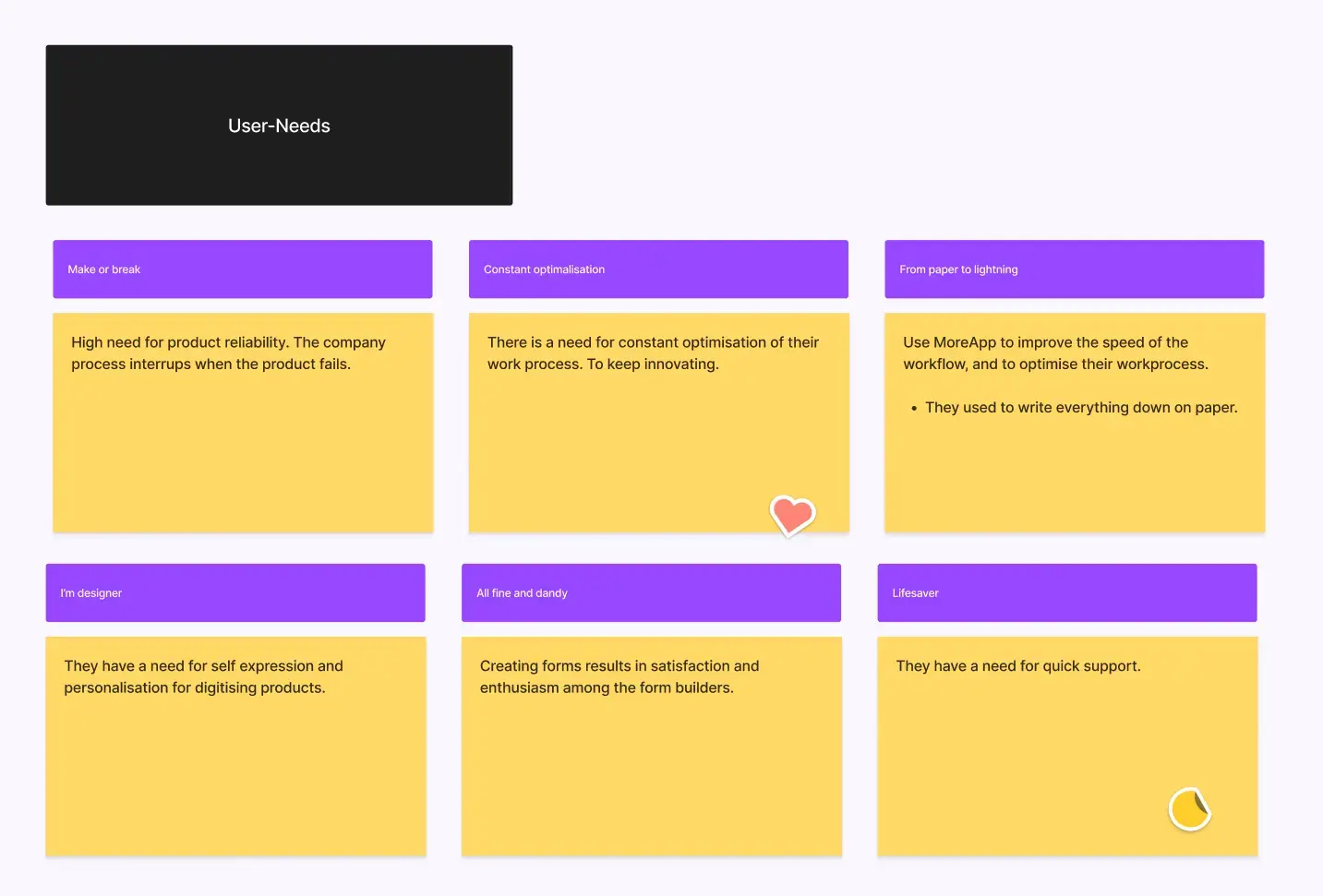Click the self expression sticky note
1323x896 pixels.
[235, 746]
